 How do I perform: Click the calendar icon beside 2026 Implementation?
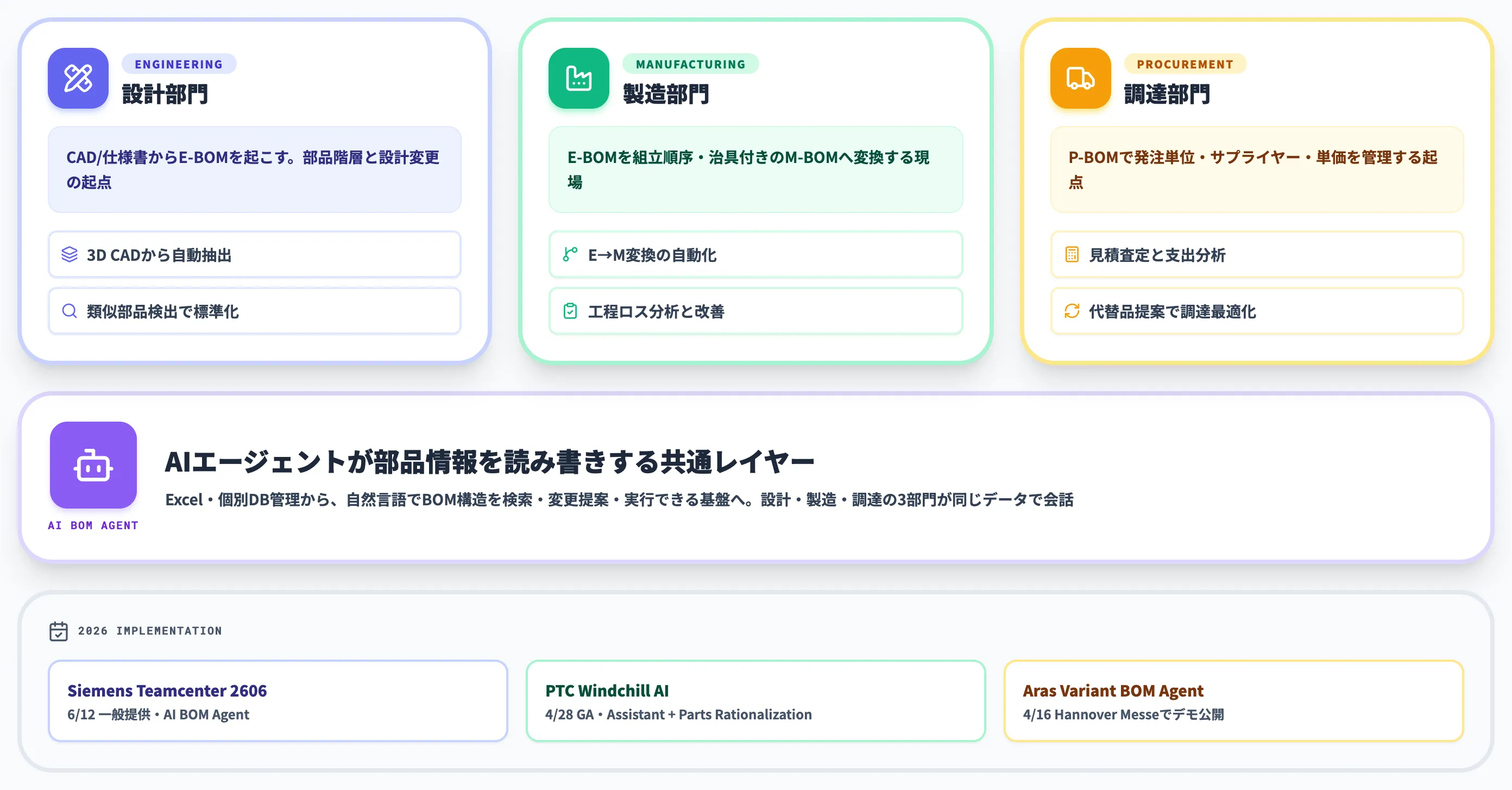pyautogui.click(x=59, y=631)
